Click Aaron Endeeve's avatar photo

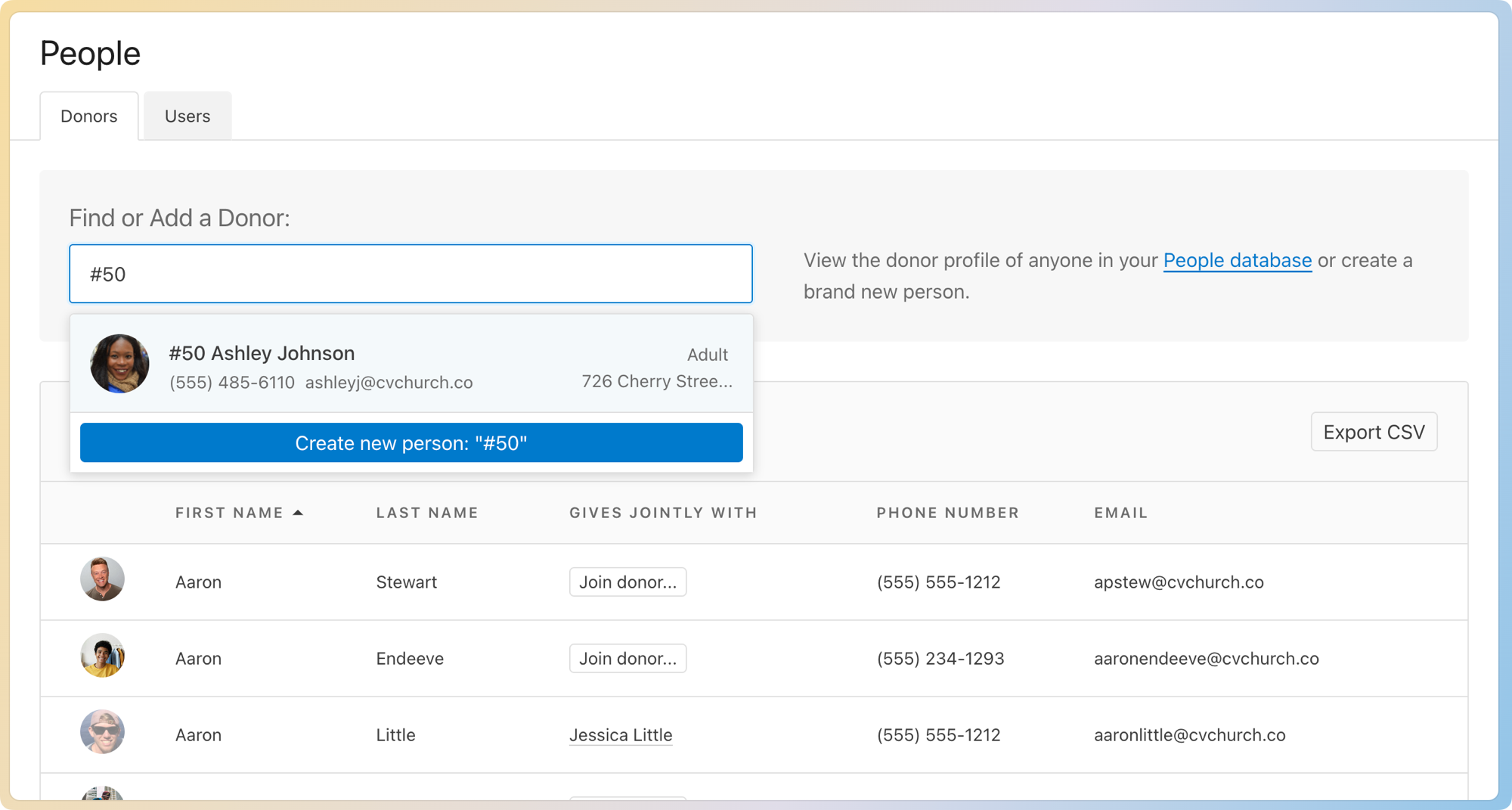102,656
